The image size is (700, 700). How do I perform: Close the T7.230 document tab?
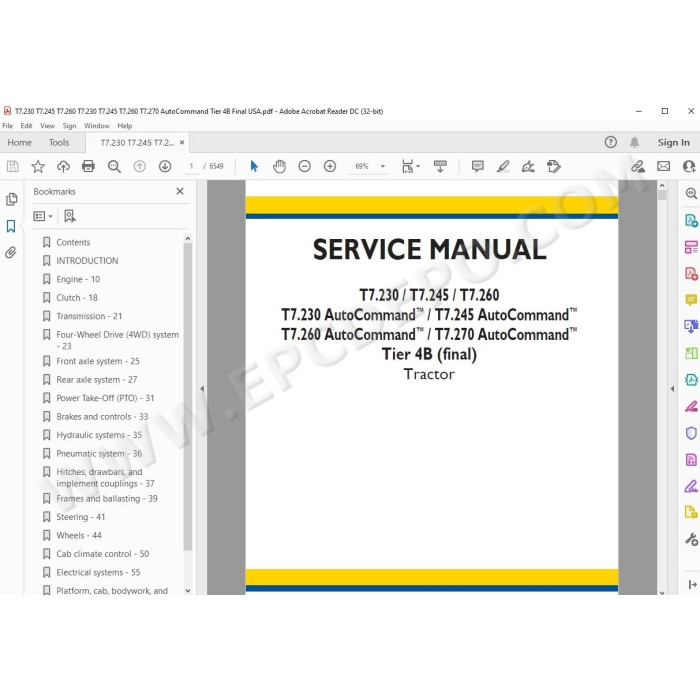(x=182, y=142)
